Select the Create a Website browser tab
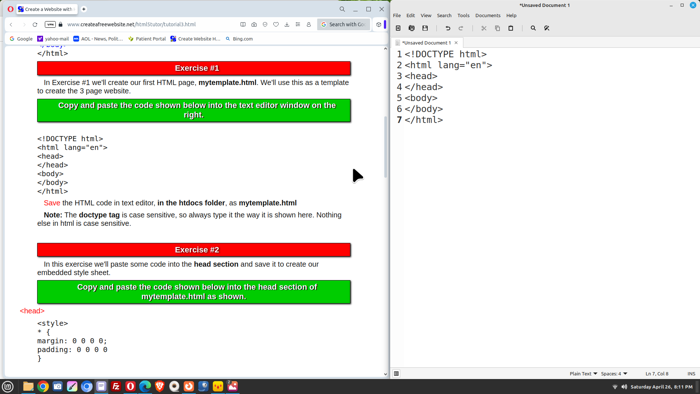The width and height of the screenshot is (700, 394). (x=46, y=9)
